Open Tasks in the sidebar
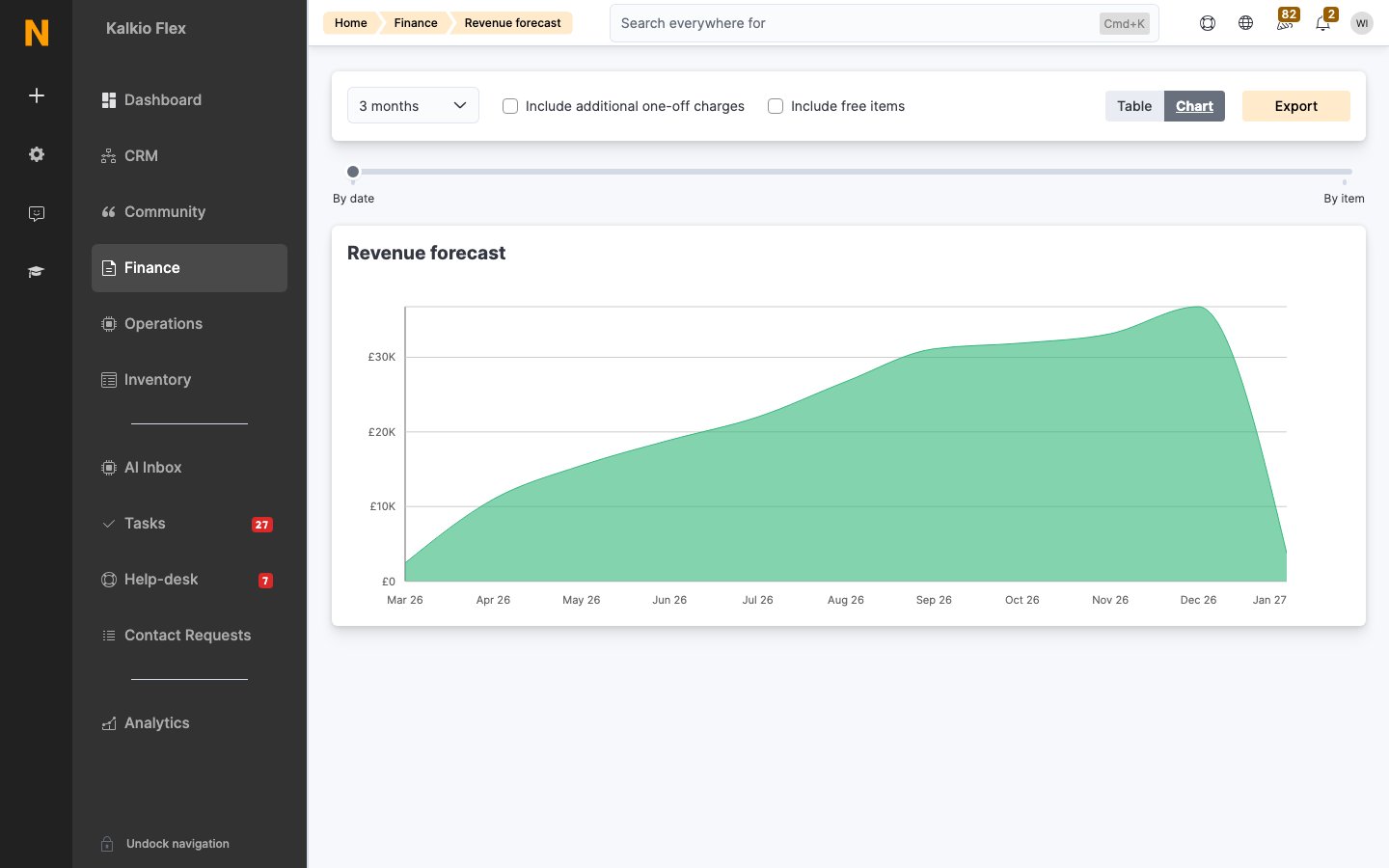The width and height of the screenshot is (1389, 868). pyautogui.click(x=189, y=524)
